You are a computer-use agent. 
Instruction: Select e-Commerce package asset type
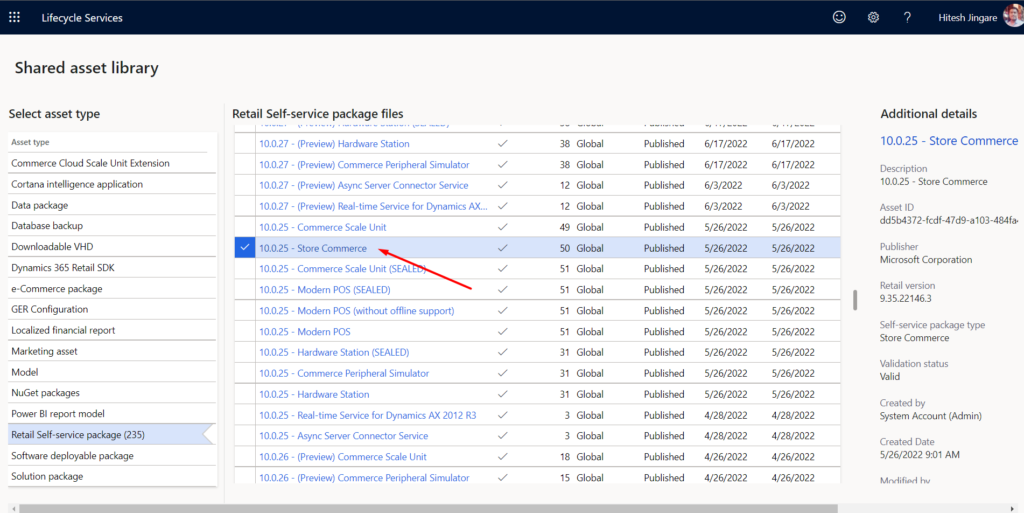pyautogui.click(x=112, y=288)
